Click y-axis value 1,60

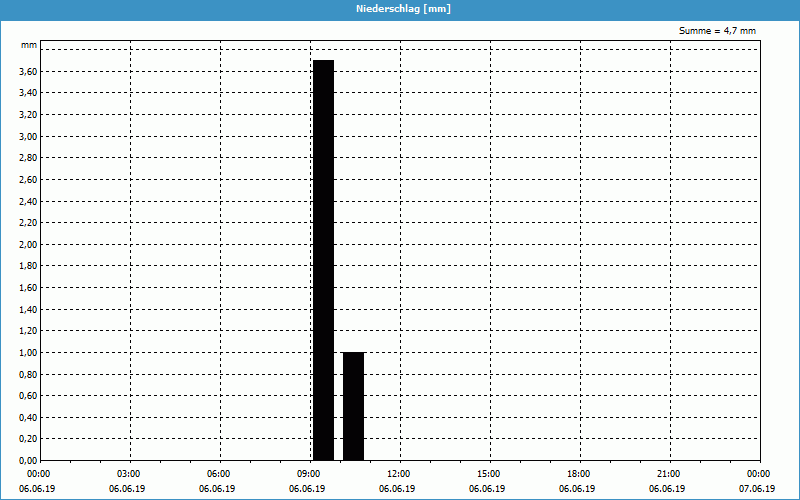28,288
